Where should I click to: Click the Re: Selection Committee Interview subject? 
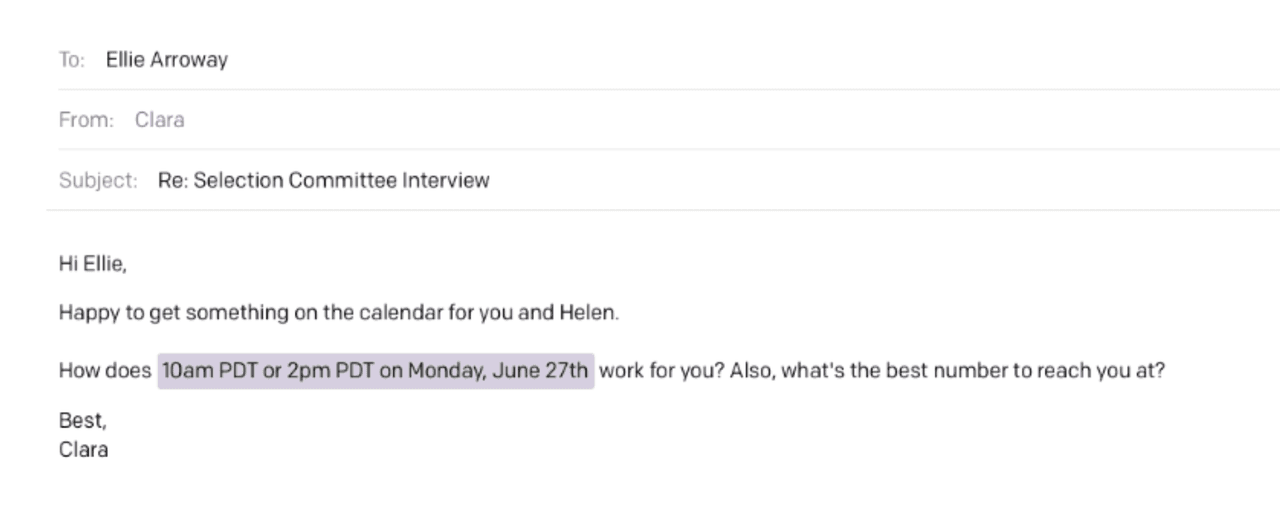coord(323,181)
